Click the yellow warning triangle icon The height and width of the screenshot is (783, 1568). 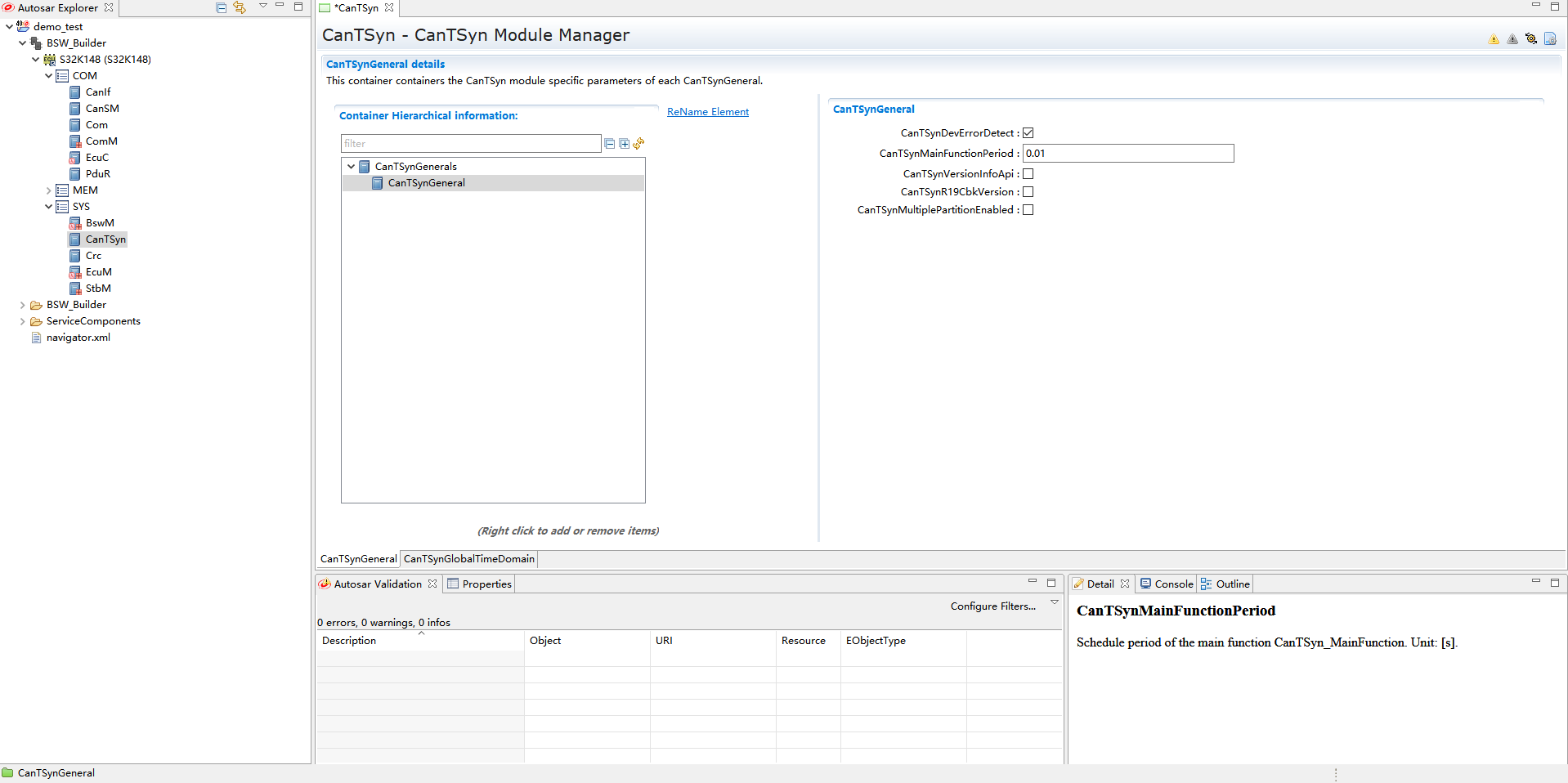click(x=1494, y=39)
